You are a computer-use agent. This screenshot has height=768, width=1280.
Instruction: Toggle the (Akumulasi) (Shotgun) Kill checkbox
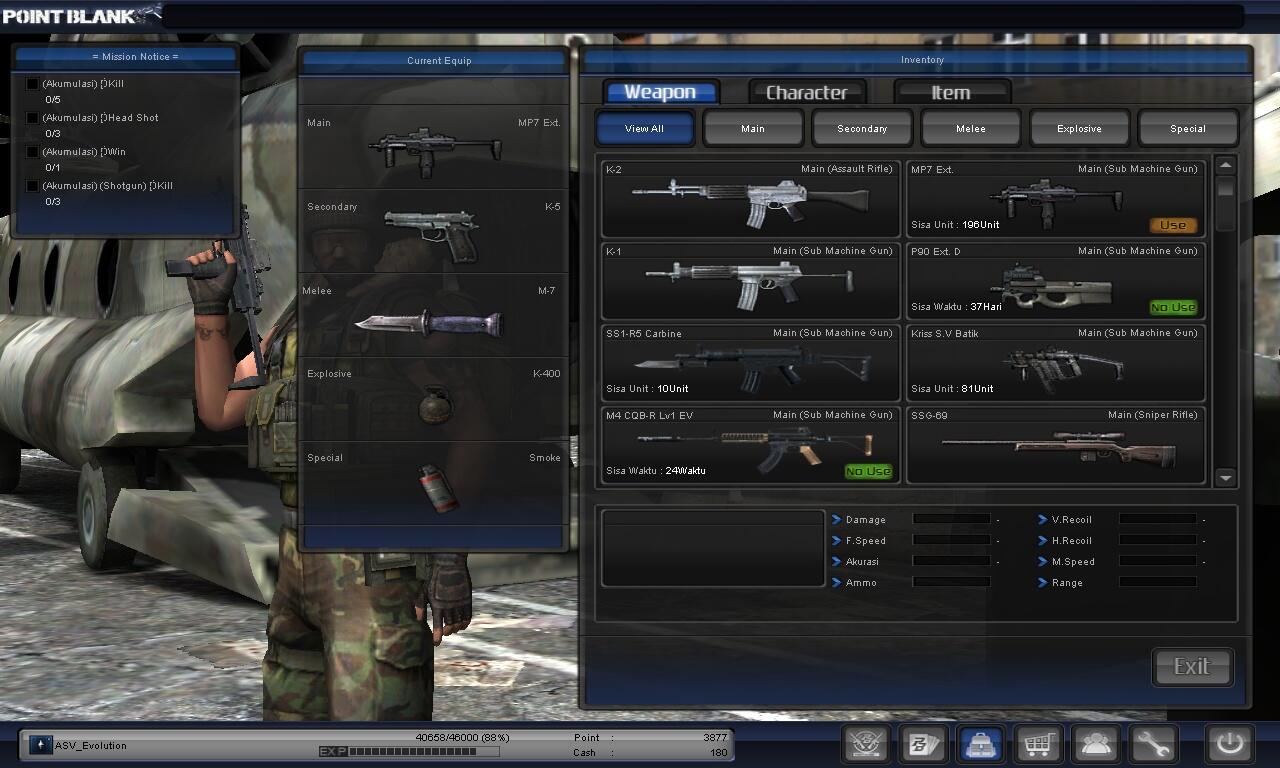tap(32, 186)
